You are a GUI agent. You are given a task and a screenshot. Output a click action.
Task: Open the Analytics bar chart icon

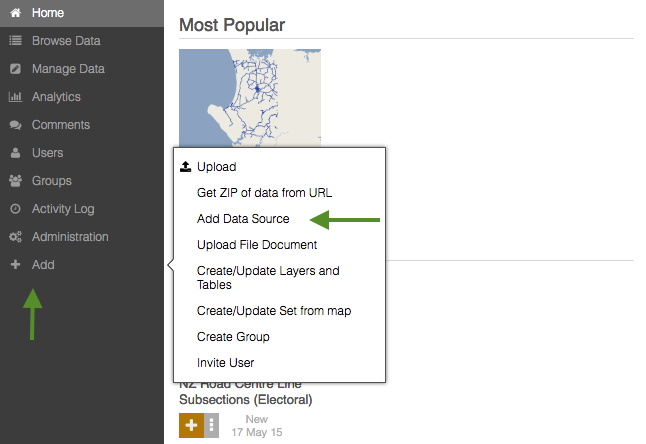[x=15, y=97]
